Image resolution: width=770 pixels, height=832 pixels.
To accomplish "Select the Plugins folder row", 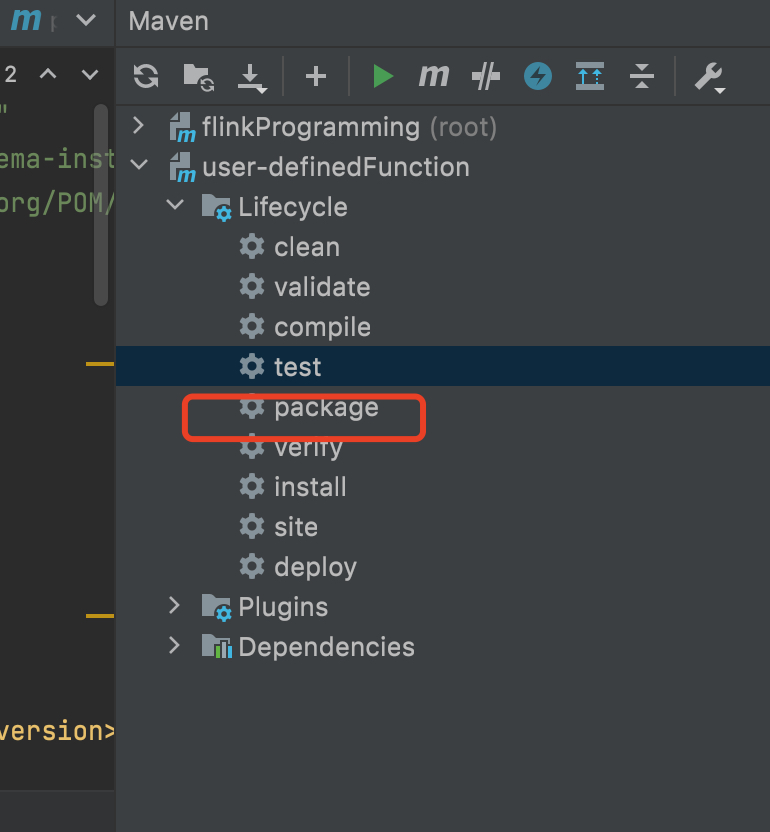I will pos(443,606).
